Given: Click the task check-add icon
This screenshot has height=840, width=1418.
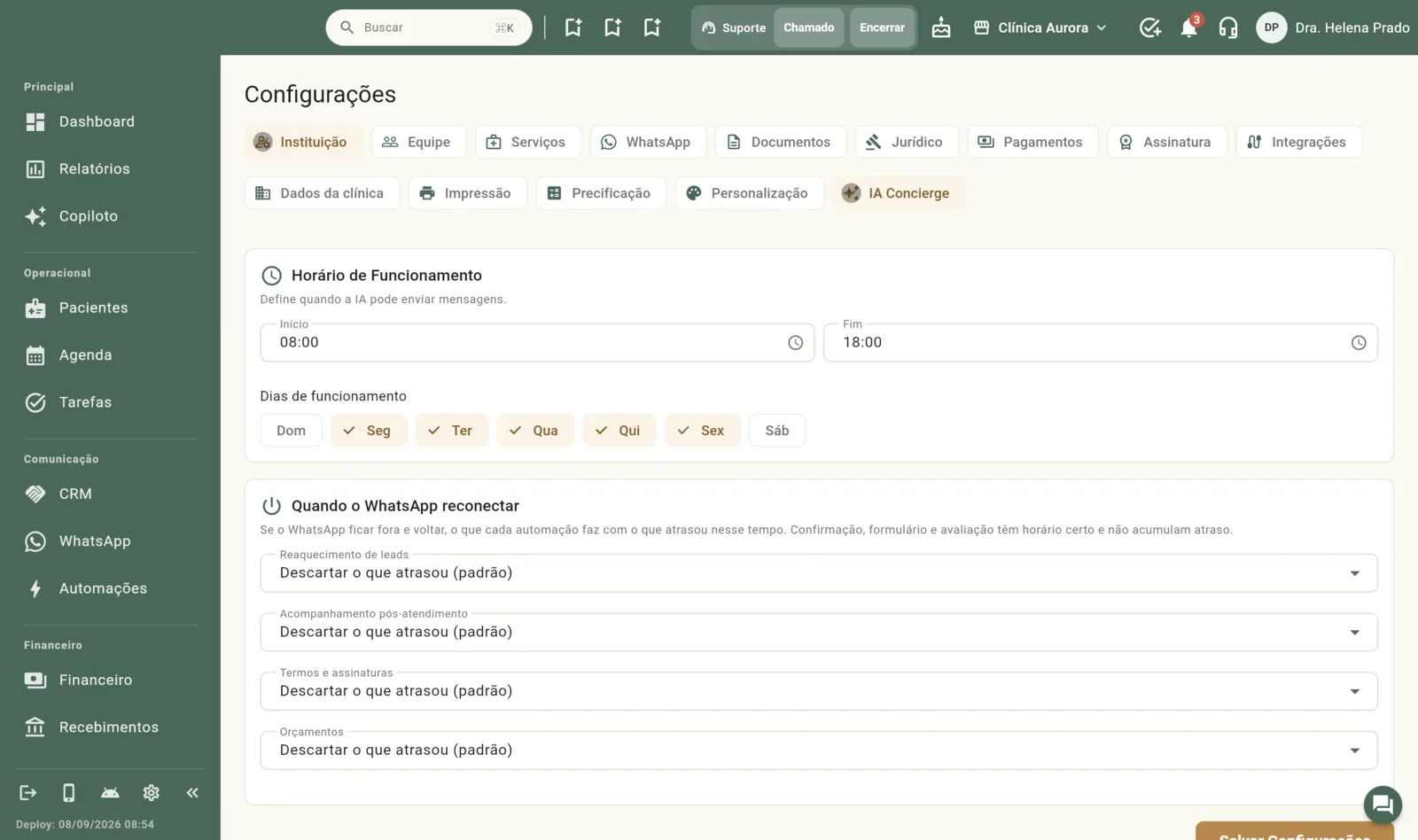Looking at the screenshot, I should click(x=1149, y=27).
